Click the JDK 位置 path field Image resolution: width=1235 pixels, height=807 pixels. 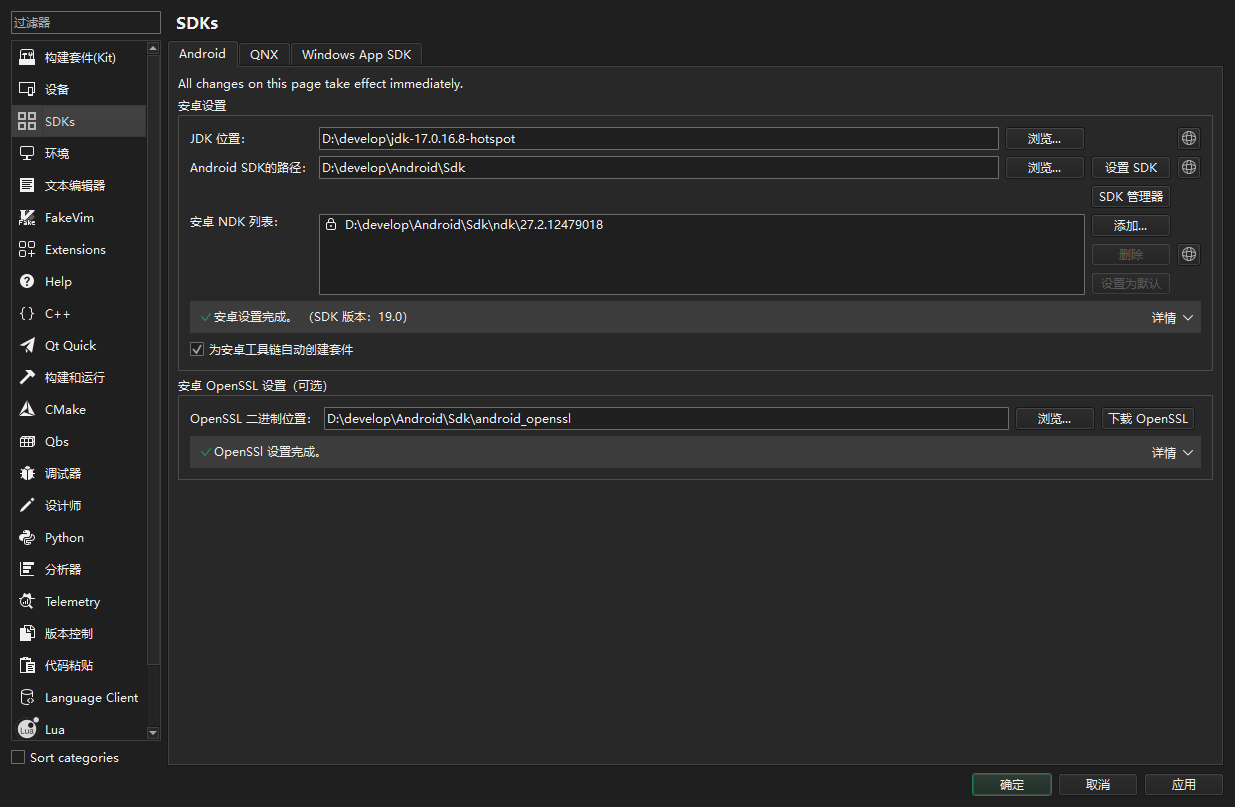point(659,139)
